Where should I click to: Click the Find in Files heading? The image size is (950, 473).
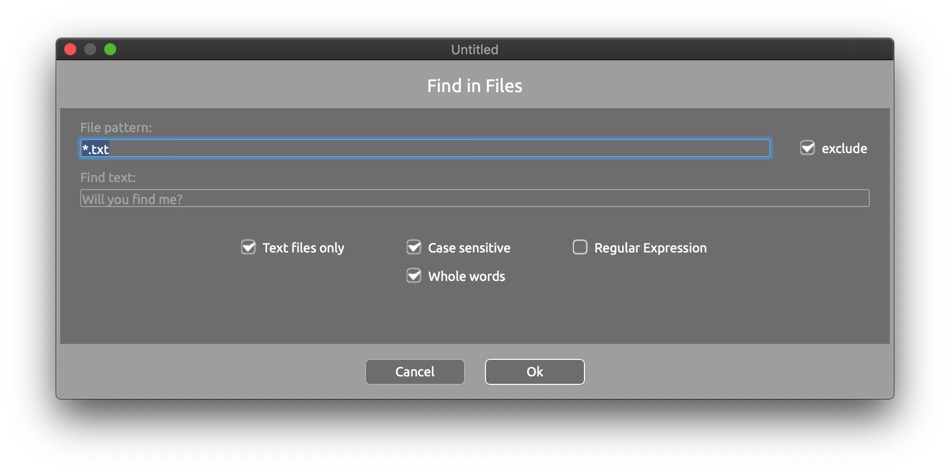[474, 86]
